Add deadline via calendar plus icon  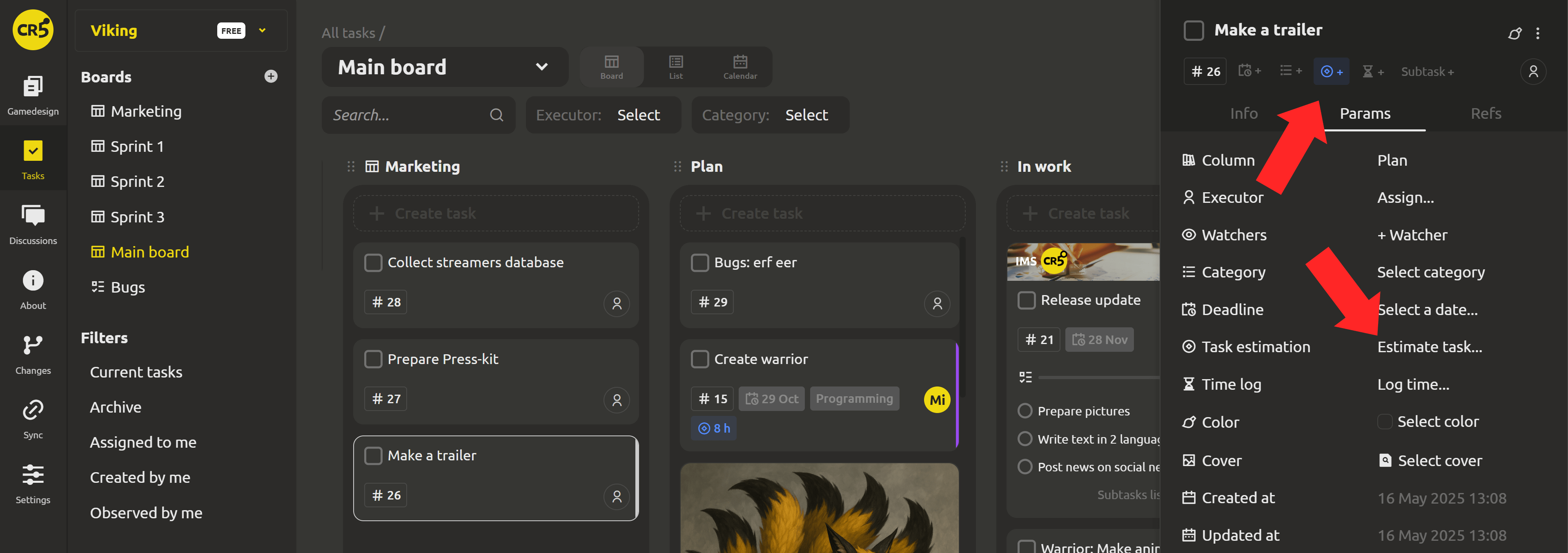click(x=1249, y=71)
